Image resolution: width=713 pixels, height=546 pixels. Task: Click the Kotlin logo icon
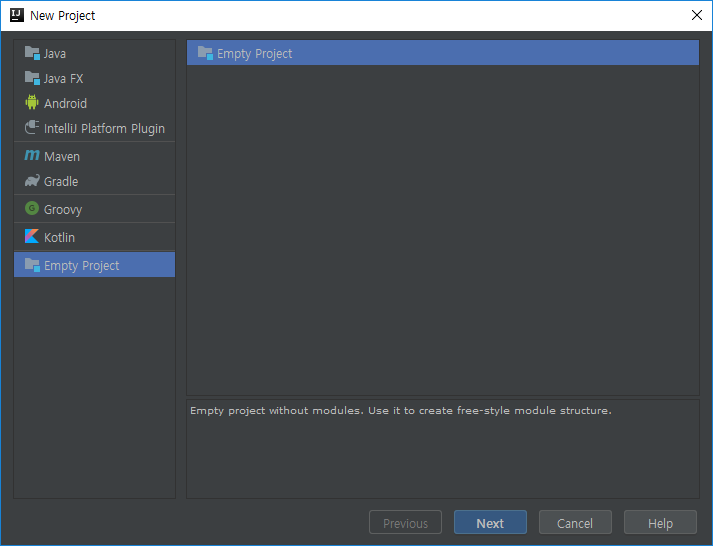coord(32,236)
